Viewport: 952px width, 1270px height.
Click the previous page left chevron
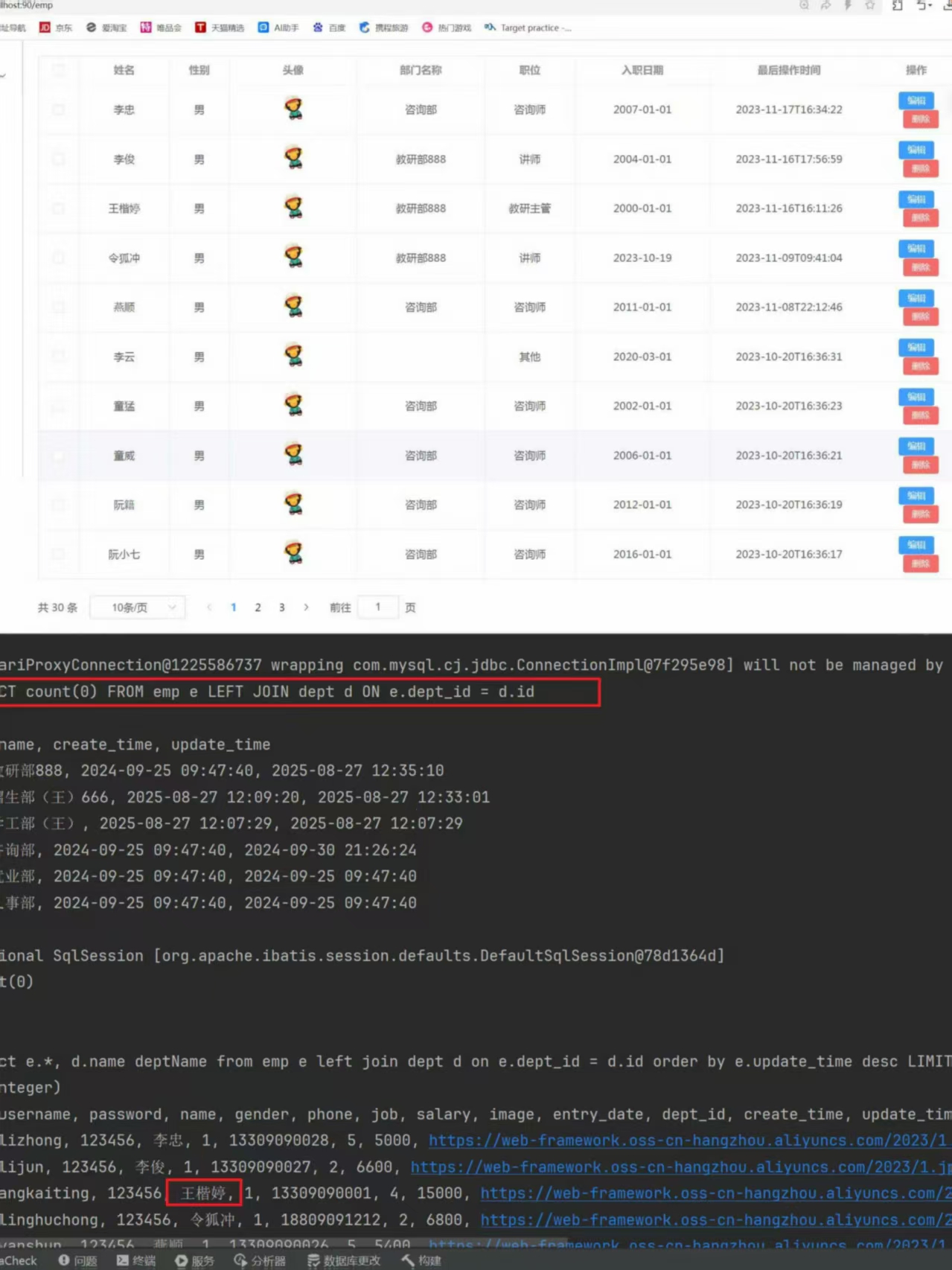(209, 607)
